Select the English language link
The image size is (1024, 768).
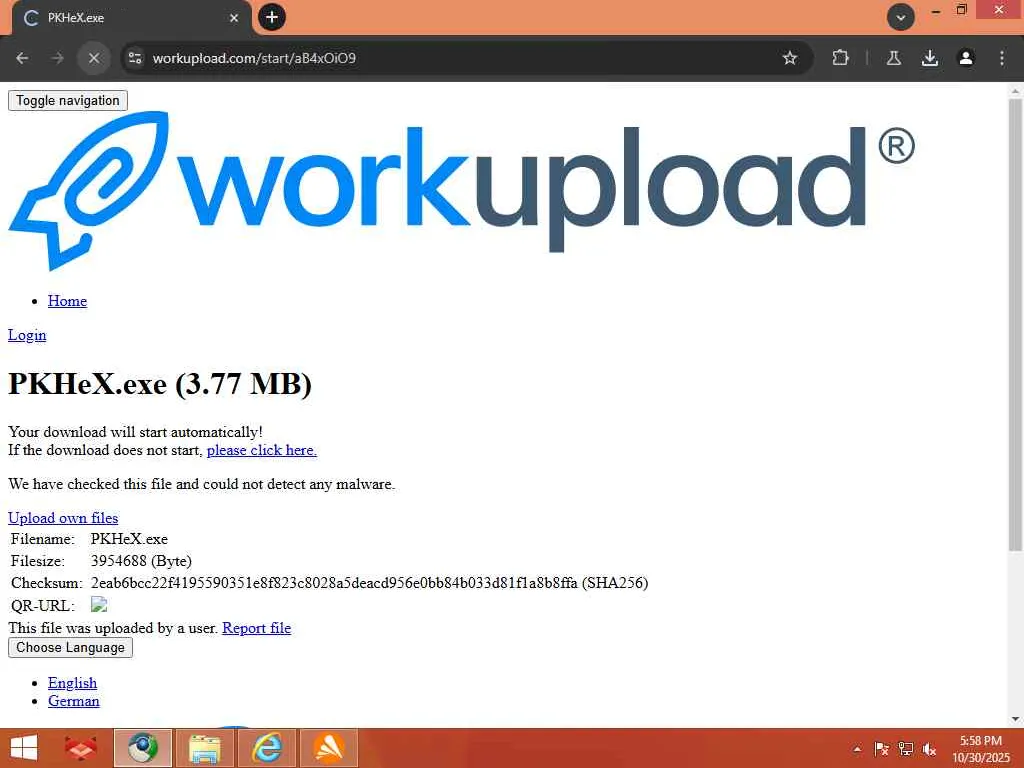click(72, 683)
